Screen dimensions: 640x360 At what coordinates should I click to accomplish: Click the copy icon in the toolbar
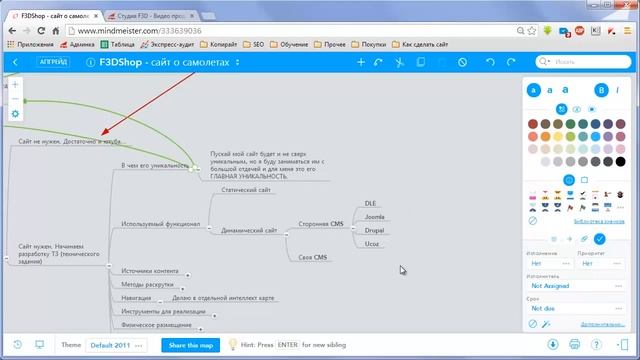pyautogui.click(x=421, y=62)
